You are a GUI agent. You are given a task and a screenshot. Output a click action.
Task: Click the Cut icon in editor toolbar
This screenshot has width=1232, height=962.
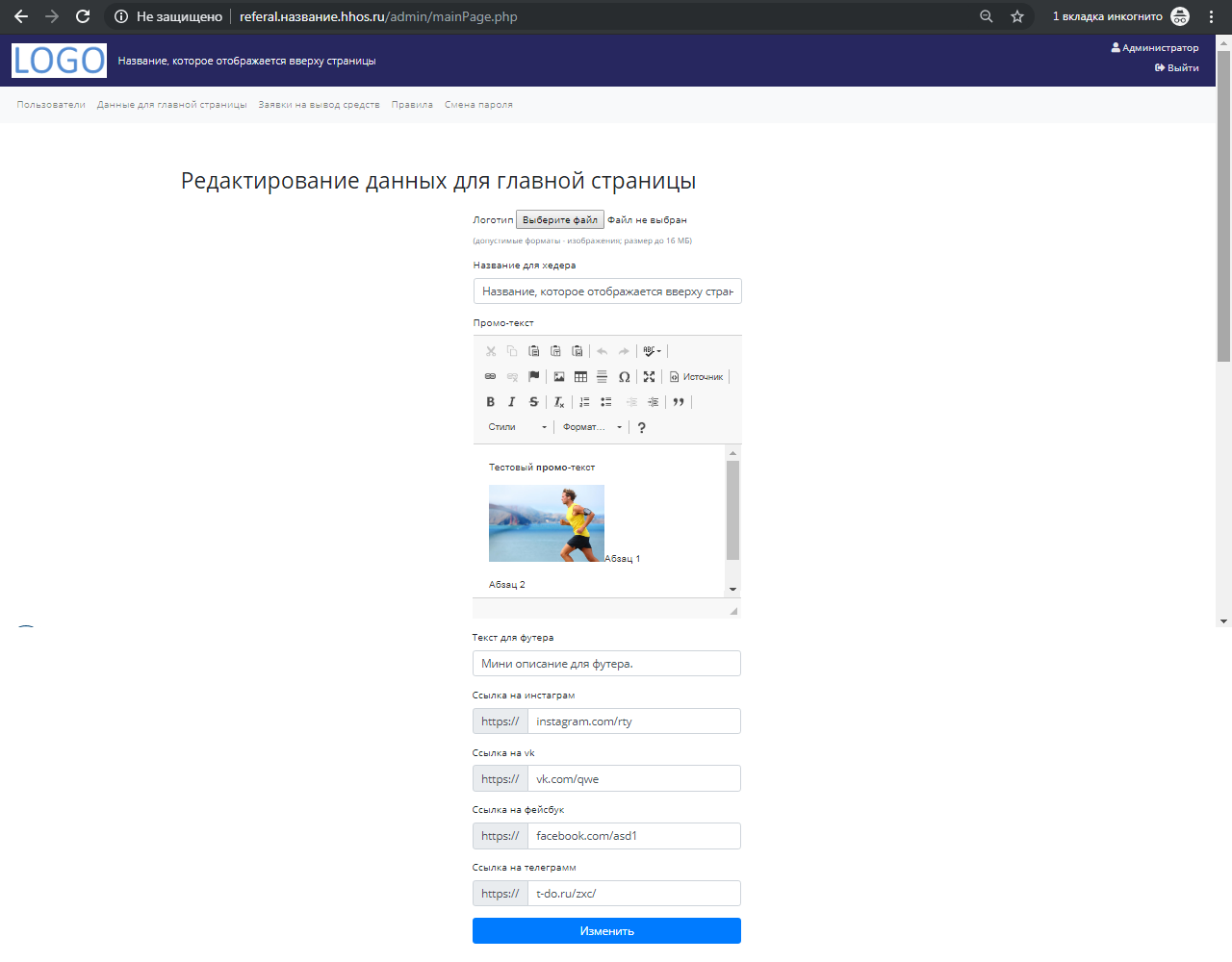tap(491, 351)
